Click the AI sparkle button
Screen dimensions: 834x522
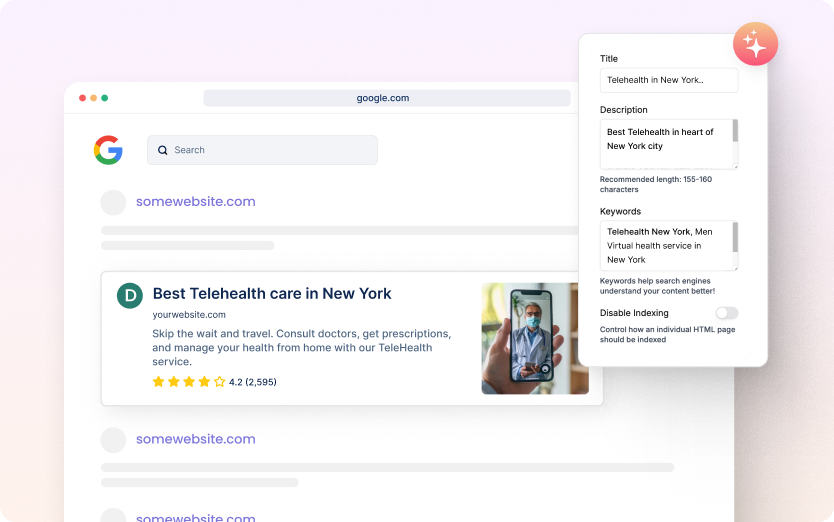point(755,44)
